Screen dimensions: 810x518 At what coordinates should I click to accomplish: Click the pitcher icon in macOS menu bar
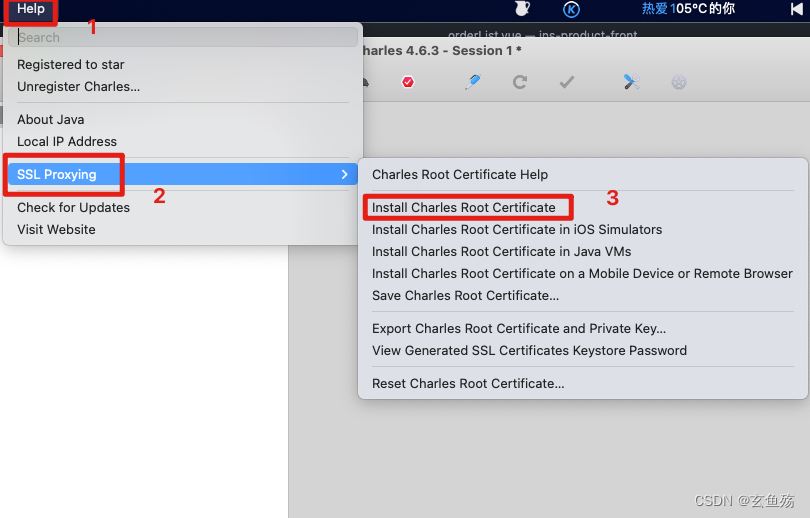[x=523, y=9]
